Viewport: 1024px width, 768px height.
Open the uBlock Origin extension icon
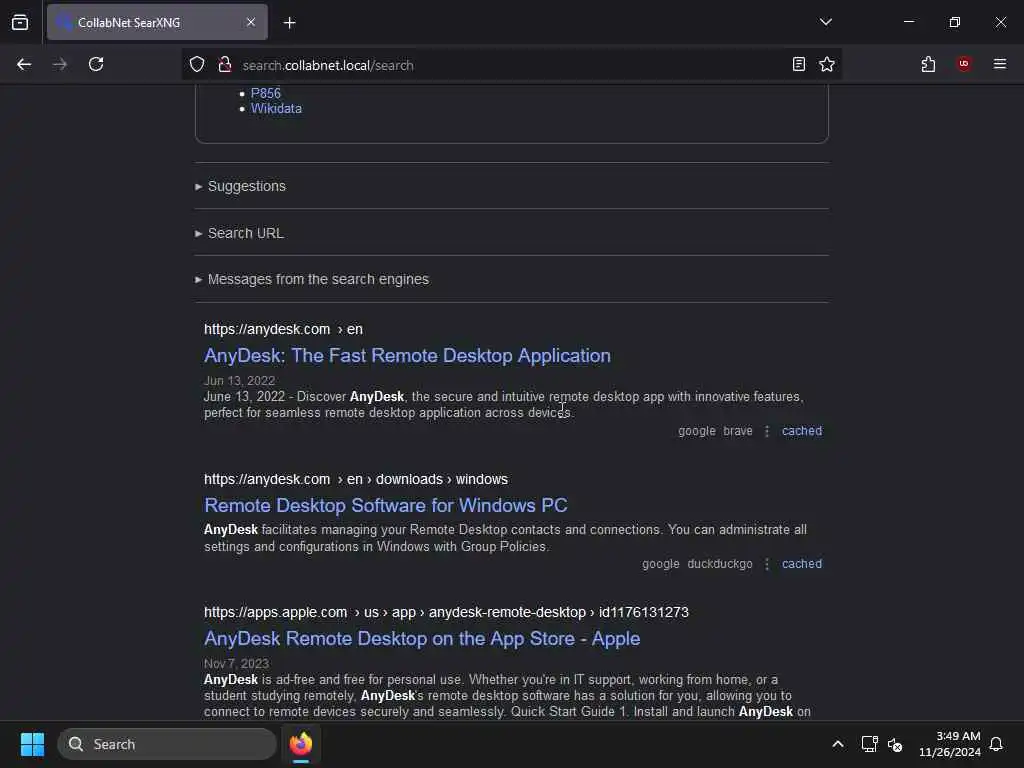964,64
